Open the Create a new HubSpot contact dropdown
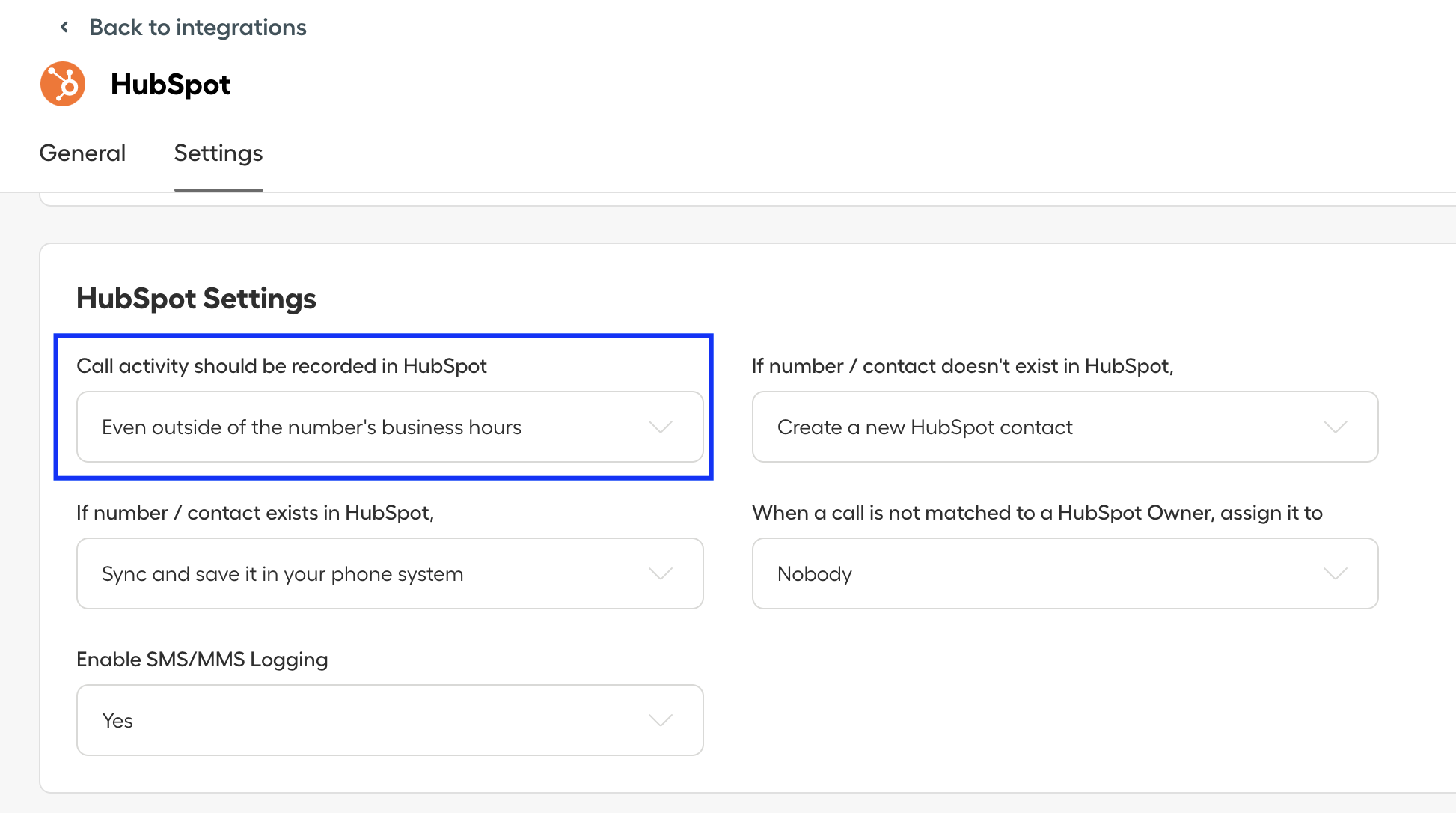Screen dimensions: 1456x813 point(1065,427)
